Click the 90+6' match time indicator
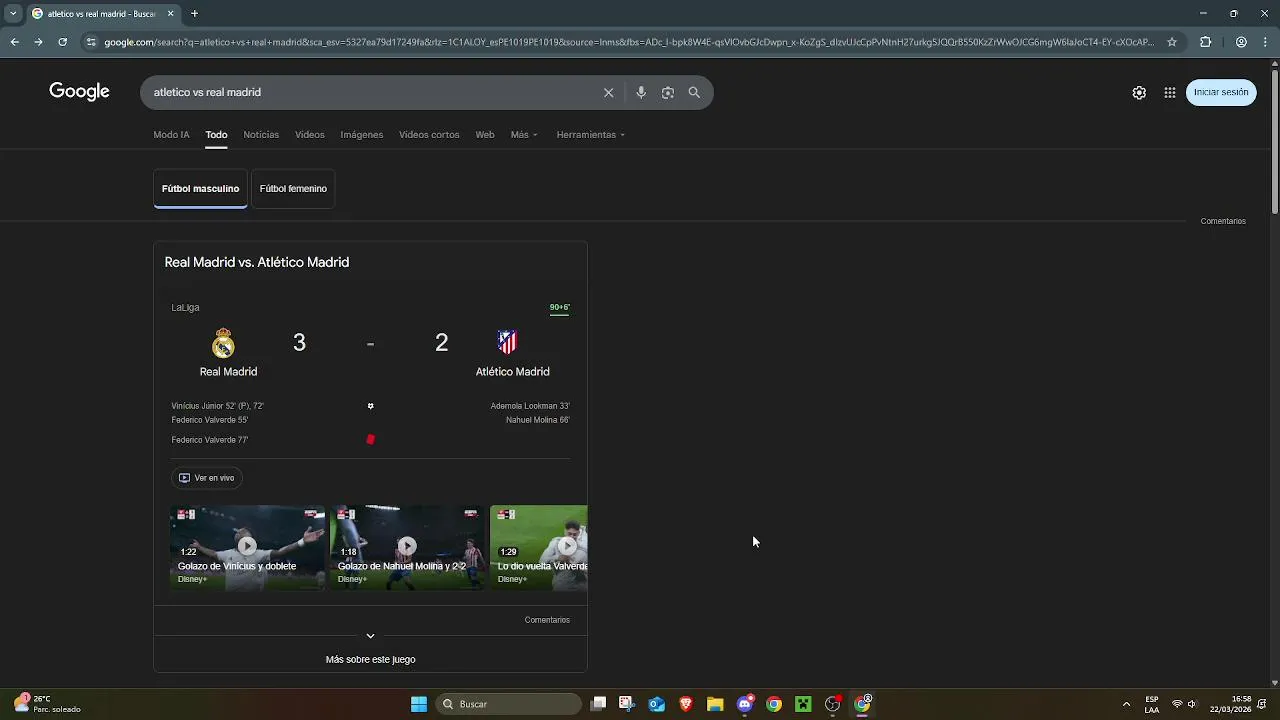Screen dimensions: 1280x720 tap(559, 308)
